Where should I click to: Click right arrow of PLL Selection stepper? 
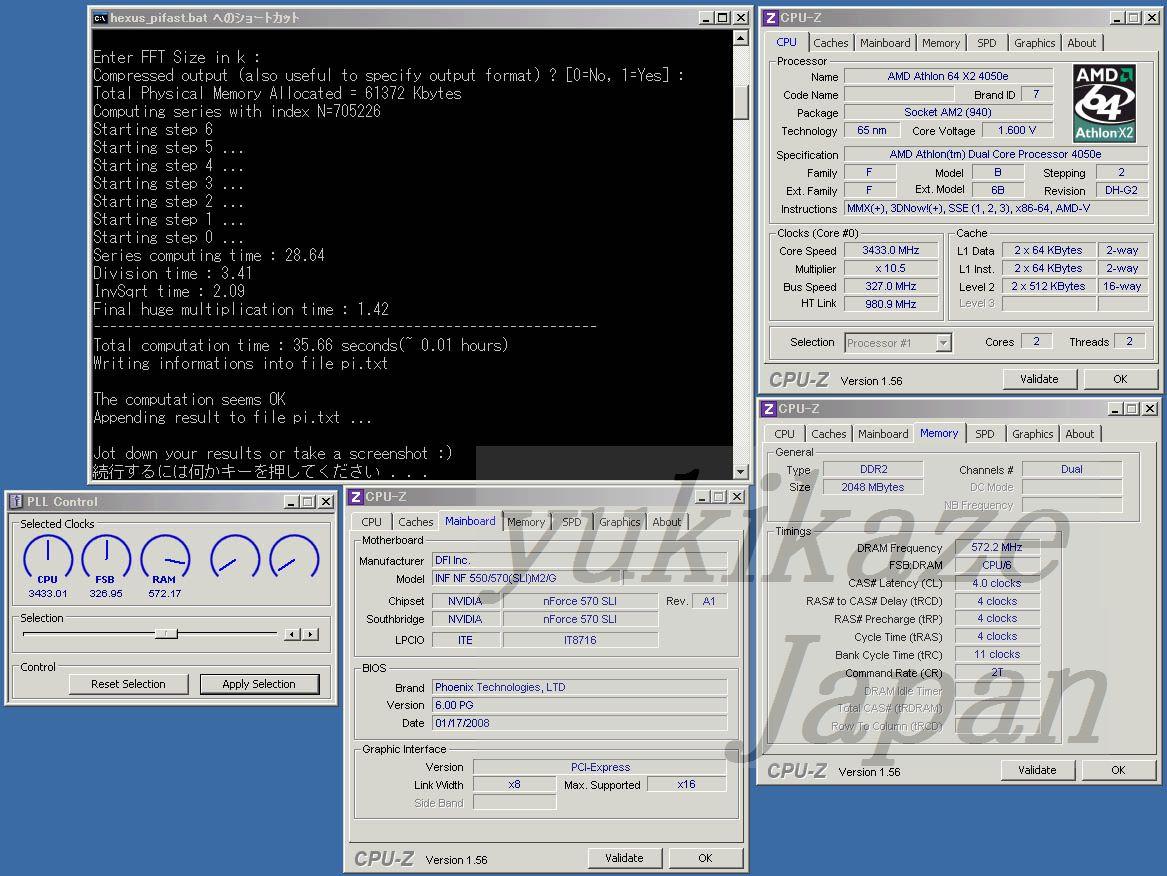point(311,634)
